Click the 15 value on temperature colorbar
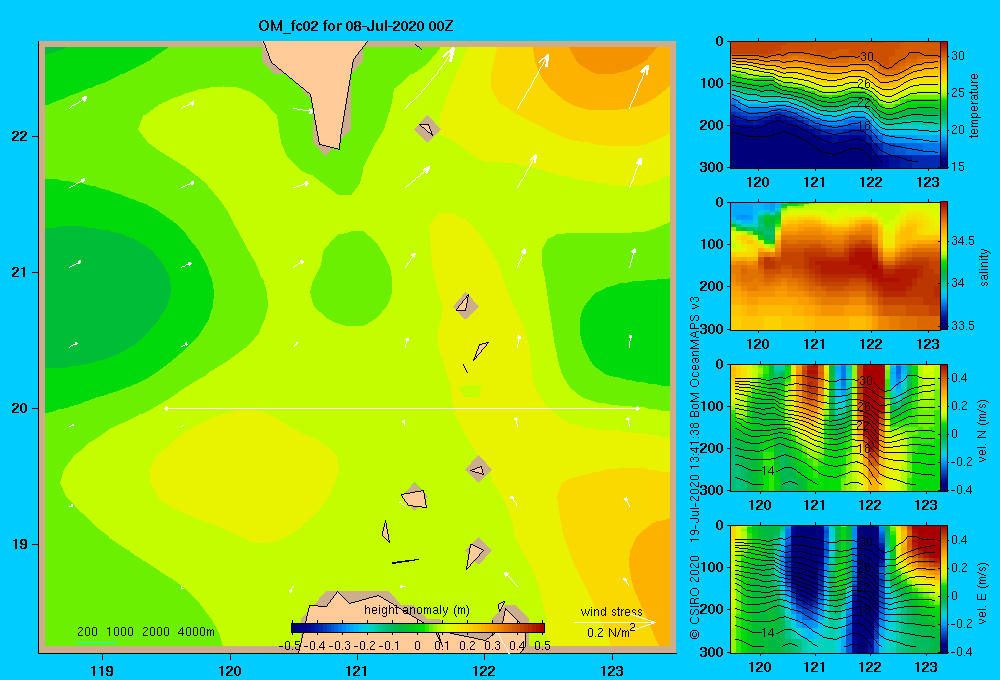Screen dimensions: 1000x680 (958, 166)
